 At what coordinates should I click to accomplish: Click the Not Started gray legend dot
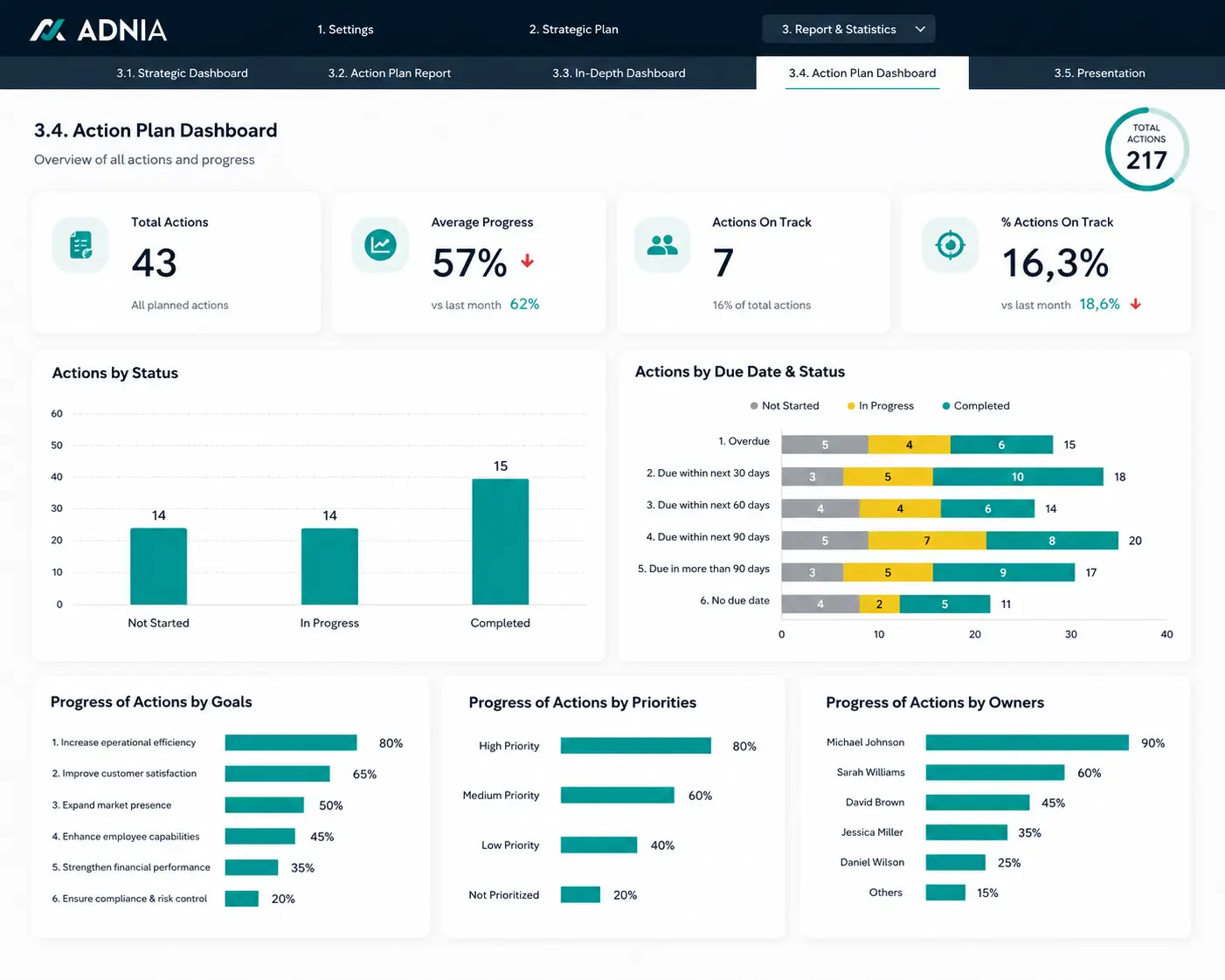click(x=754, y=406)
